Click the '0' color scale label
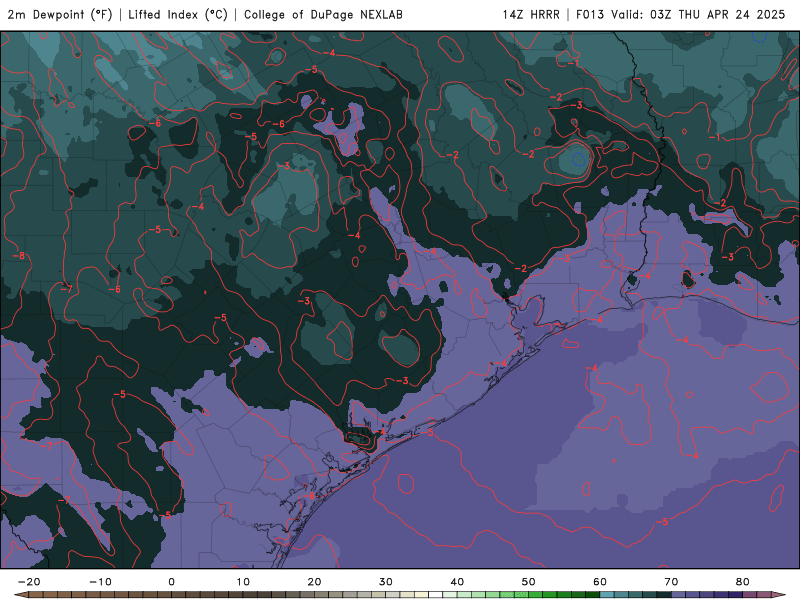Image resolution: width=800 pixels, height=600 pixels. click(x=171, y=582)
